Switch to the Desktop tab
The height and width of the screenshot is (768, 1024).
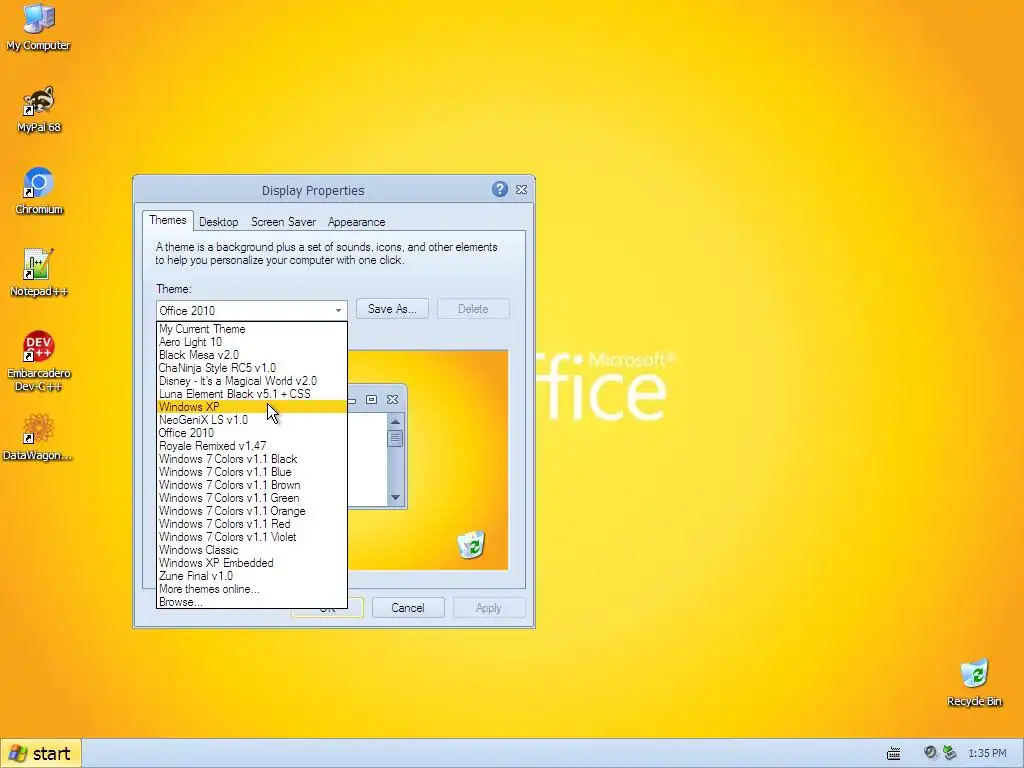click(x=219, y=222)
